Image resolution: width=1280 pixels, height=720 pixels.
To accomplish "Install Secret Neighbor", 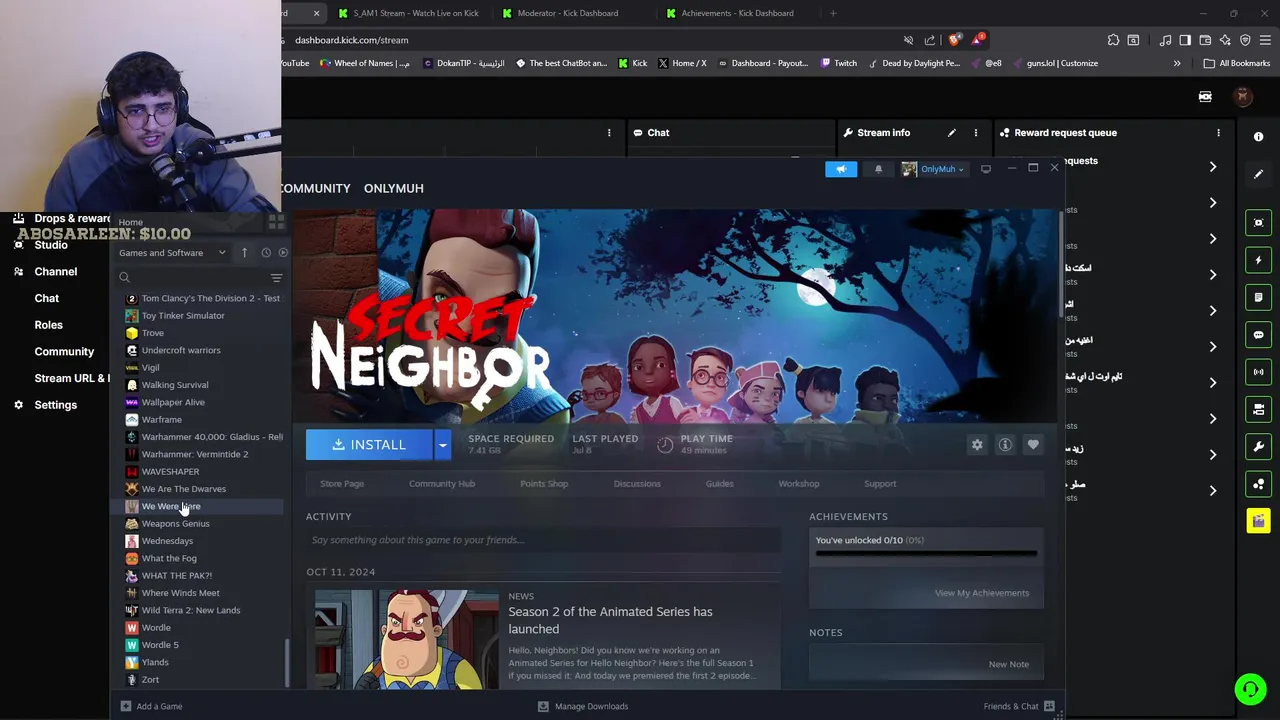I will click(x=370, y=445).
